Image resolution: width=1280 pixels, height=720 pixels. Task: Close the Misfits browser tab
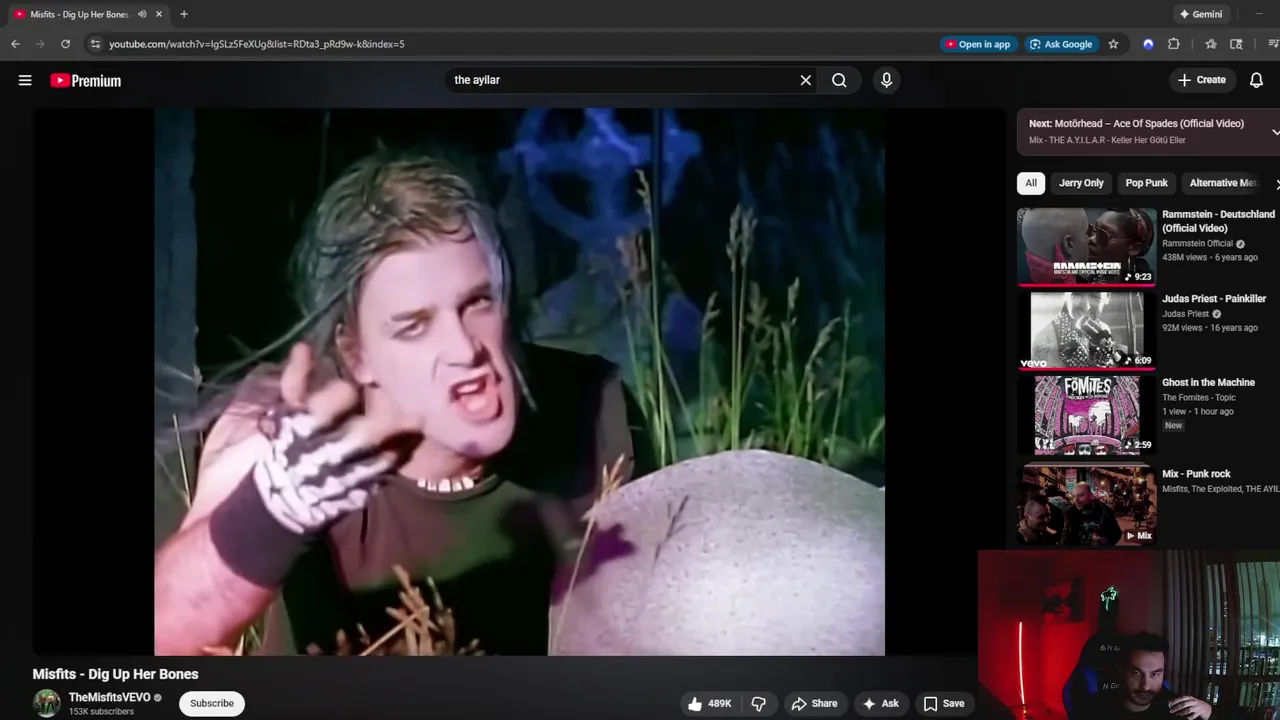pos(158,14)
